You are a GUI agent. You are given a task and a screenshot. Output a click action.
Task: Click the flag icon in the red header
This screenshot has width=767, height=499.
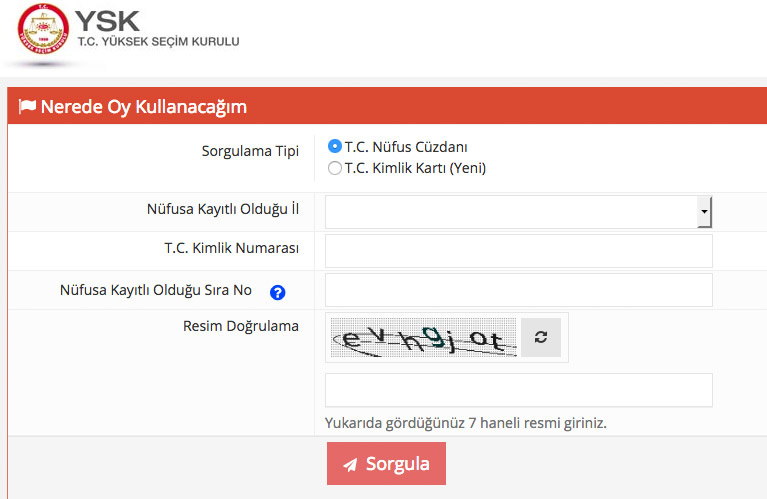click(27, 107)
